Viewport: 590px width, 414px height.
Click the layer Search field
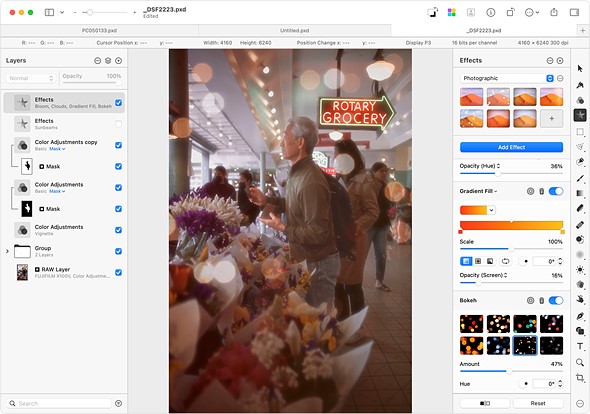pos(60,403)
